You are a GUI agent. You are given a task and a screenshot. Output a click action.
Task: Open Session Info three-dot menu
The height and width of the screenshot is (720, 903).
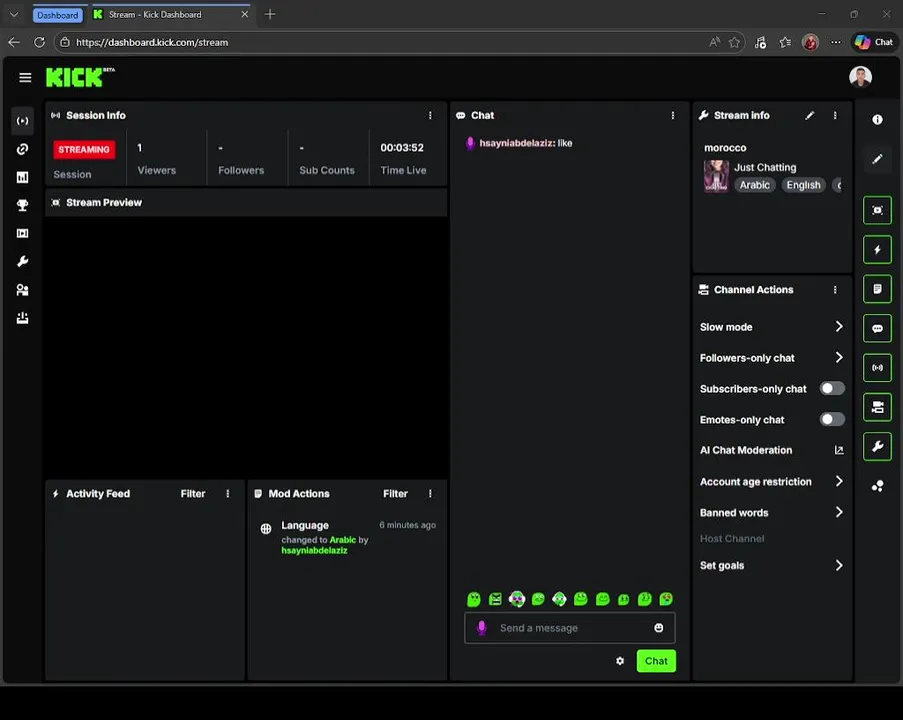click(x=430, y=115)
